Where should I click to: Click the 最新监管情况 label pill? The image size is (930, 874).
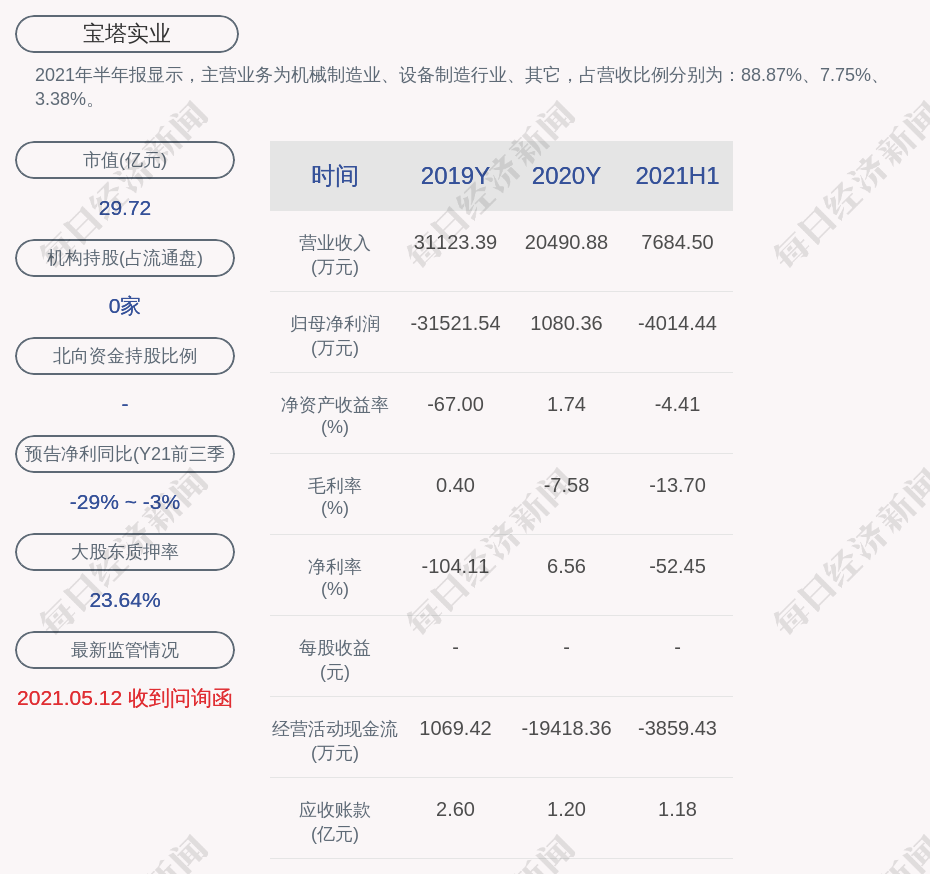point(125,650)
